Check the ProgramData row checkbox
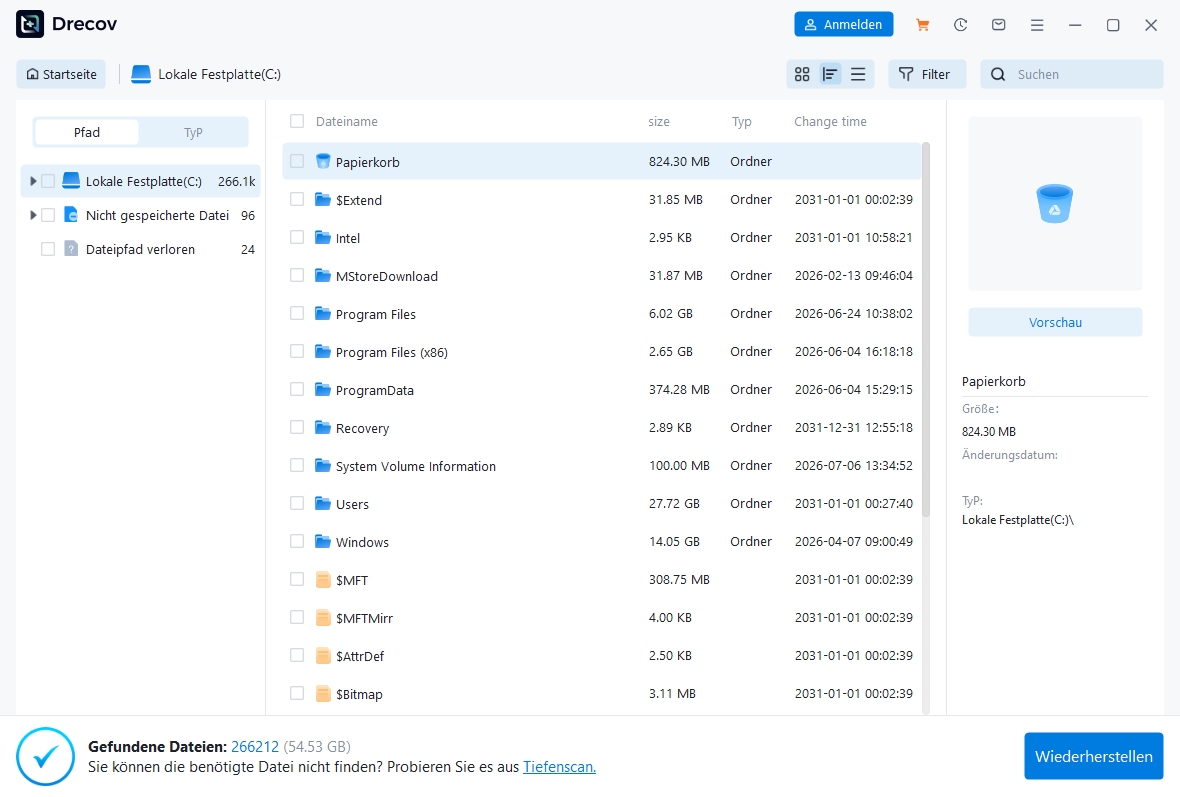The height and width of the screenshot is (797, 1180). (x=297, y=389)
